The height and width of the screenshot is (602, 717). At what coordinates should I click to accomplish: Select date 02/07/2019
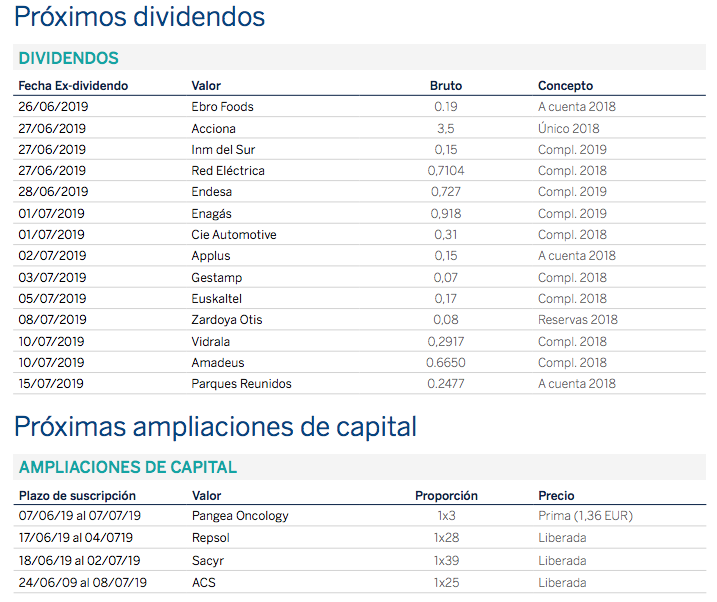(x=52, y=256)
